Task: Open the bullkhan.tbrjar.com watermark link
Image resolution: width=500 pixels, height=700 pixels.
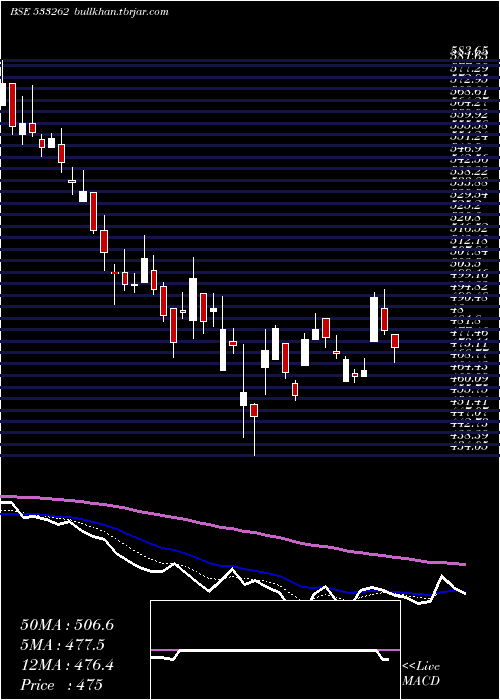Action: click(x=120, y=12)
